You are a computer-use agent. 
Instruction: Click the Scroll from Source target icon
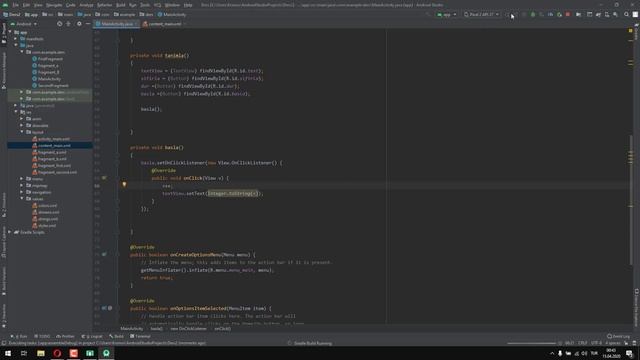60,24
